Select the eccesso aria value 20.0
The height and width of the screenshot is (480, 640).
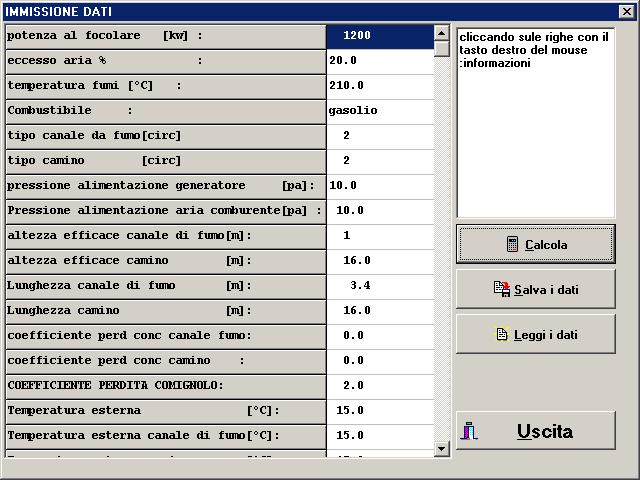[x=380, y=62]
